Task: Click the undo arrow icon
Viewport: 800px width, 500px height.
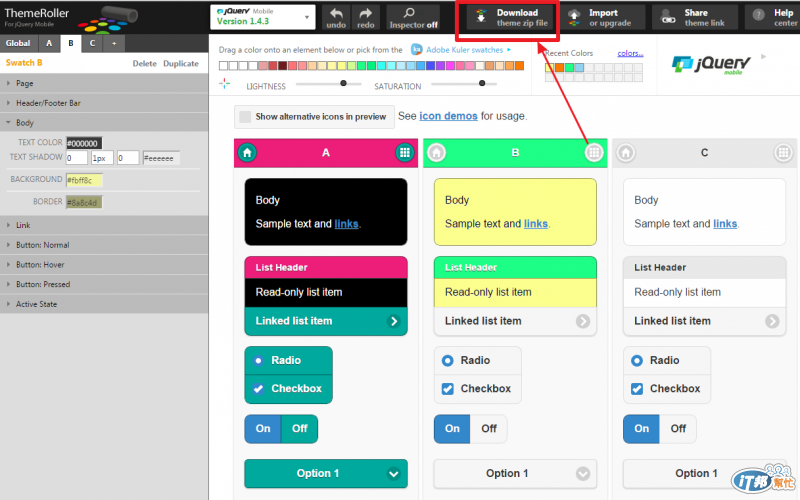Action: pyautogui.click(x=336, y=13)
